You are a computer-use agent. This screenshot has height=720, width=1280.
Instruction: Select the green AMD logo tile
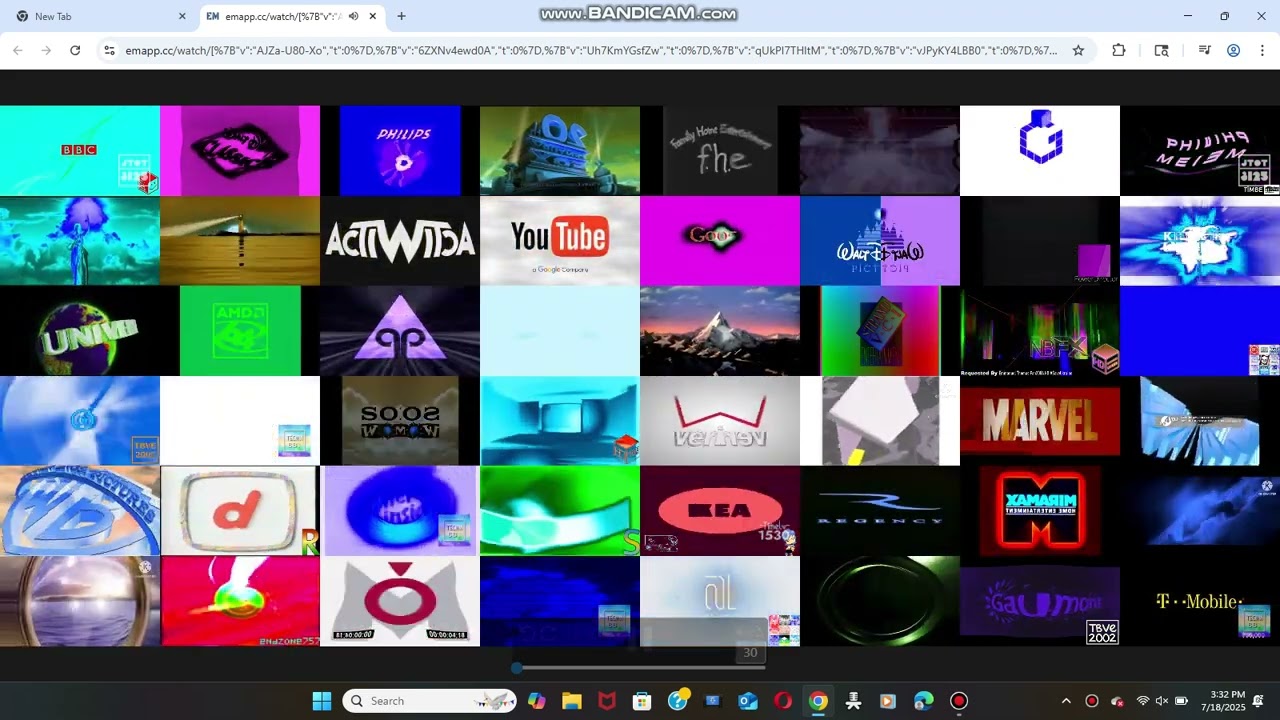click(240, 331)
